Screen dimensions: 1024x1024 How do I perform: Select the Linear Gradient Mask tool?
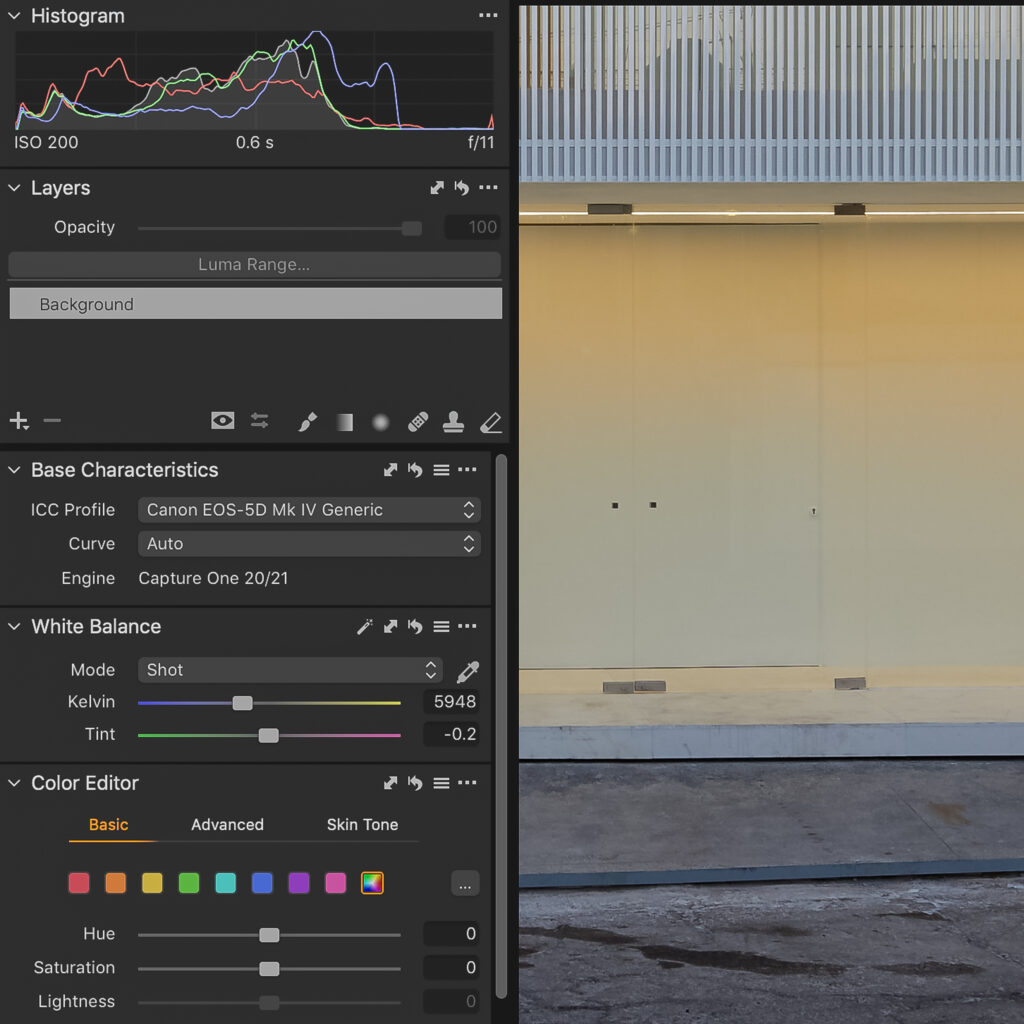[344, 422]
